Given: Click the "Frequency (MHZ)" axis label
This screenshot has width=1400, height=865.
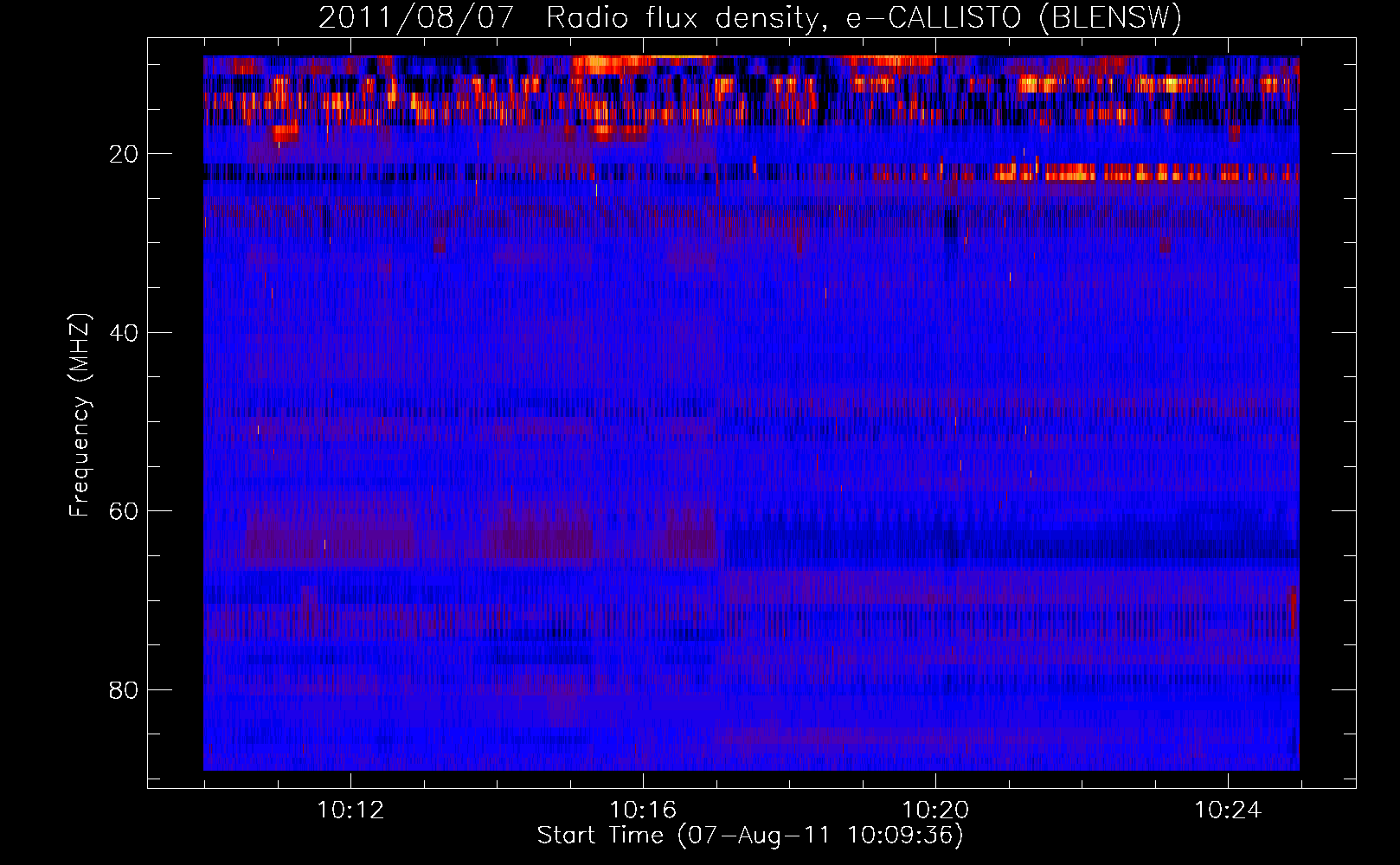Looking at the screenshot, I should (80, 414).
